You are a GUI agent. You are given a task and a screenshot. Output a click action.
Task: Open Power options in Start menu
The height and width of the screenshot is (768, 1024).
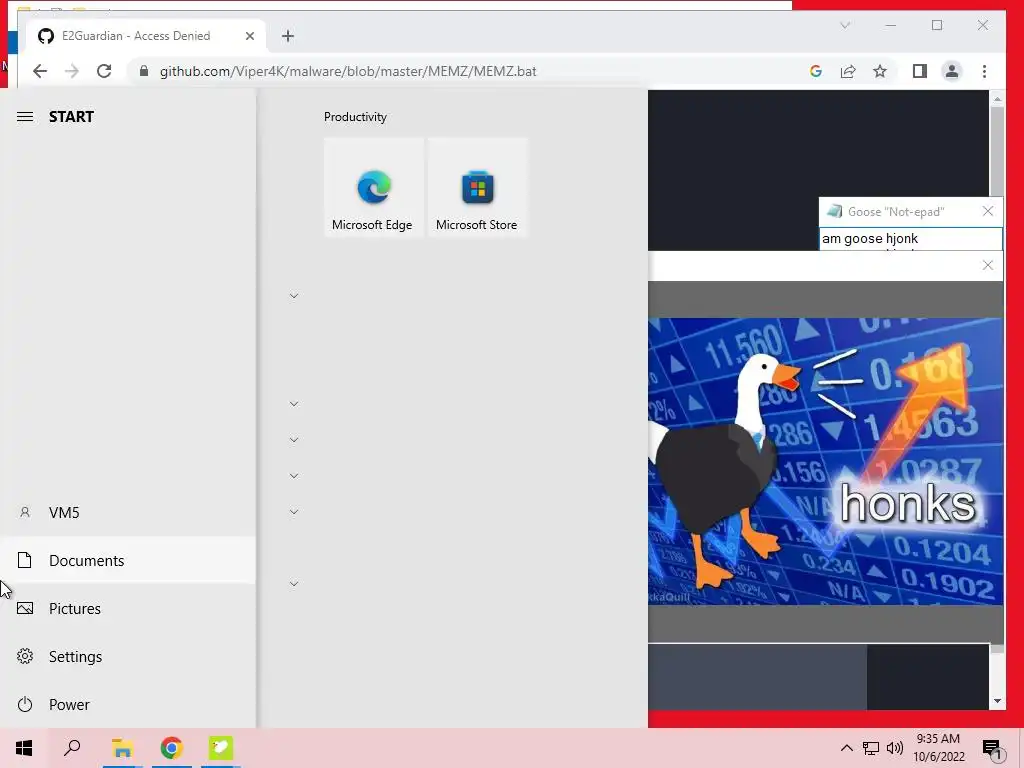128,705
